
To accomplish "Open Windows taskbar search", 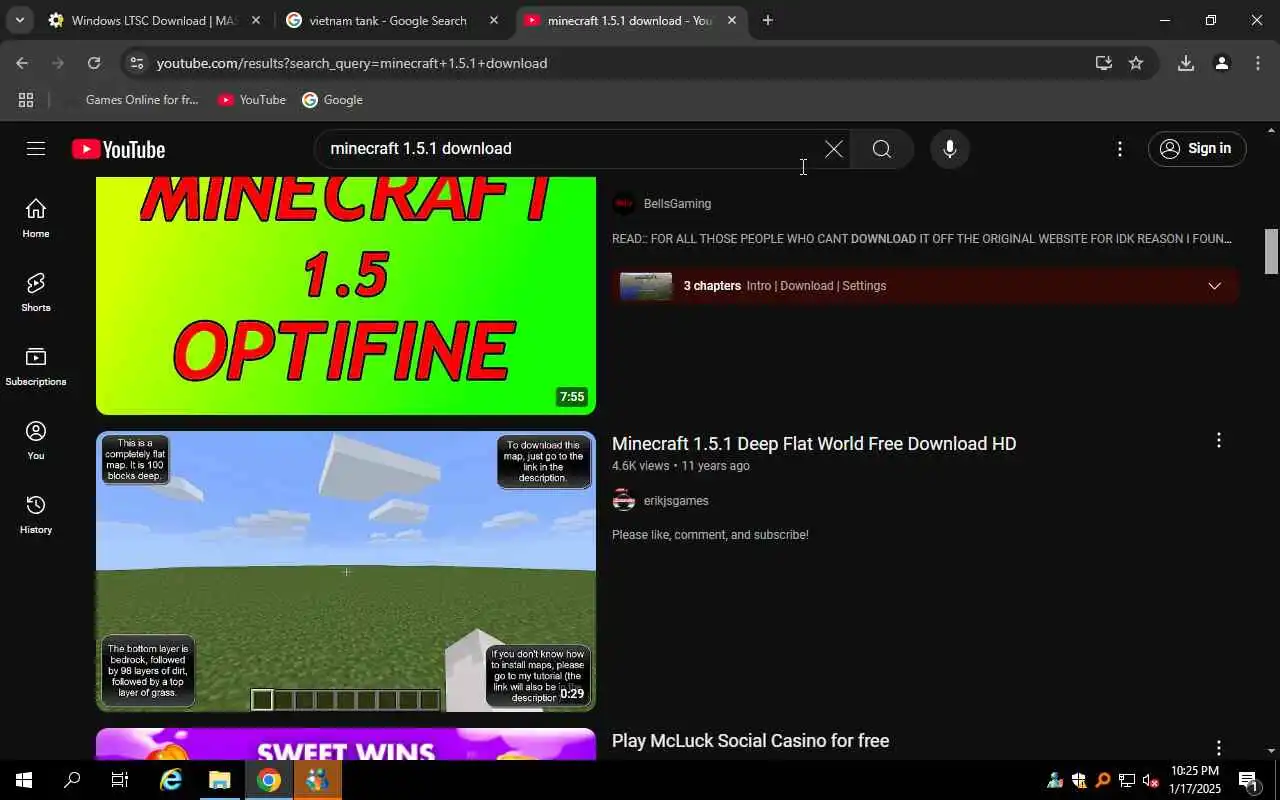I will pos(72,780).
